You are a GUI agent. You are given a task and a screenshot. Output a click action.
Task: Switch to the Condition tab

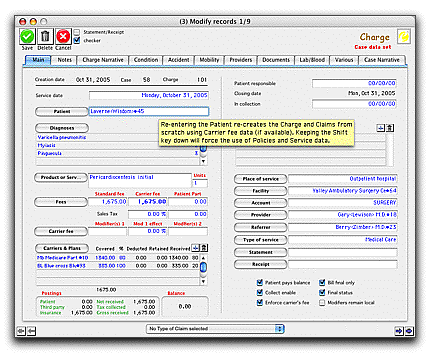click(x=146, y=60)
